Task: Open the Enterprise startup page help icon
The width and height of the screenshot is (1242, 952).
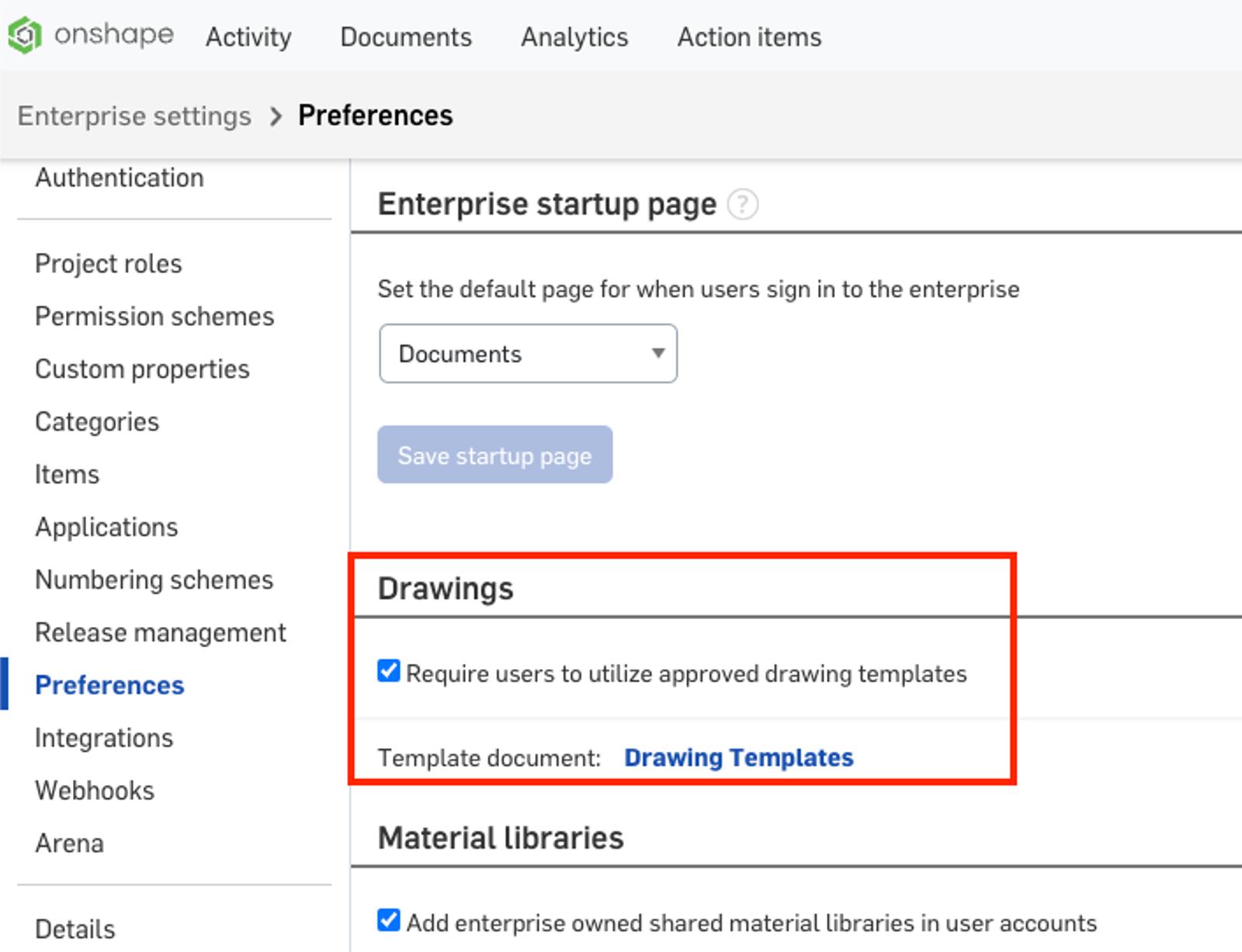Action: pos(744,205)
